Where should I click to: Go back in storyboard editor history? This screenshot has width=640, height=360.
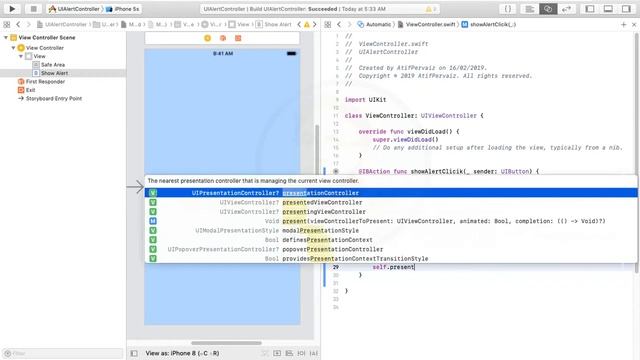tap(18, 24)
